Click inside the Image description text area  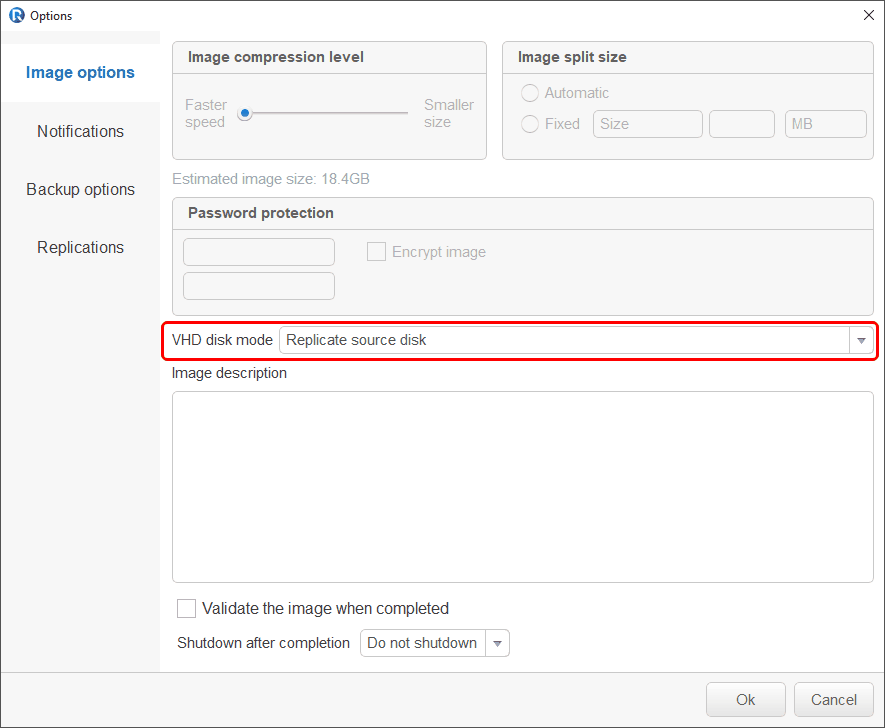pos(523,487)
